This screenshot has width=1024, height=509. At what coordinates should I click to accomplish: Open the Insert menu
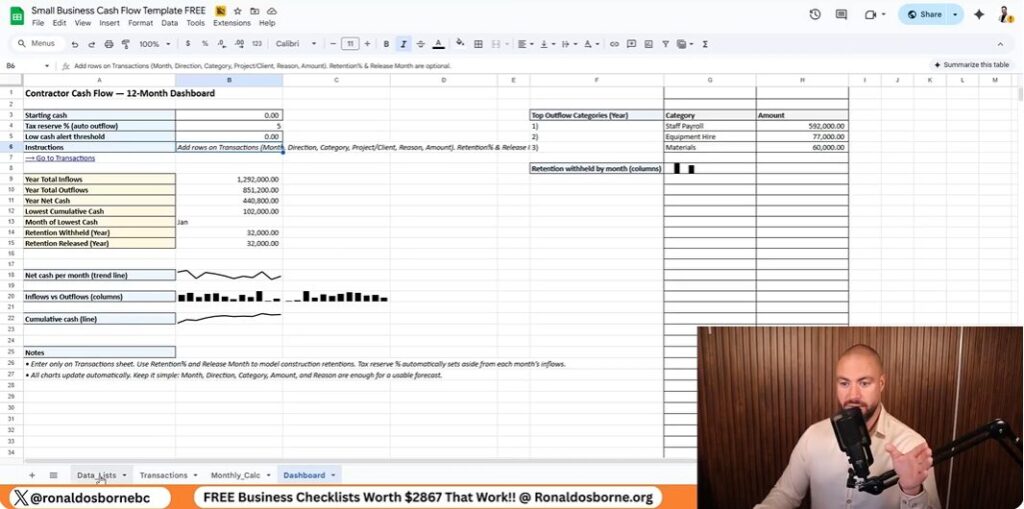pos(109,23)
